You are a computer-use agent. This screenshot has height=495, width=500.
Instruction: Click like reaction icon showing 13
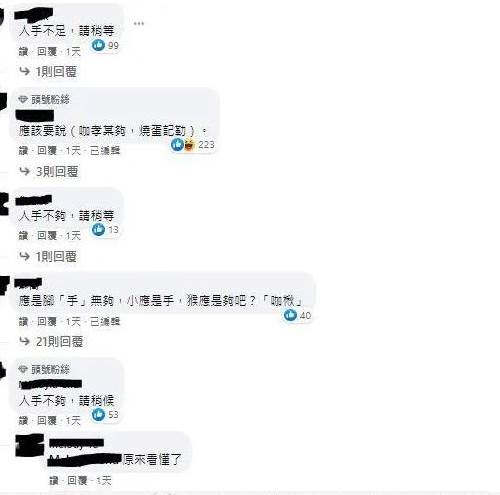pos(98,229)
